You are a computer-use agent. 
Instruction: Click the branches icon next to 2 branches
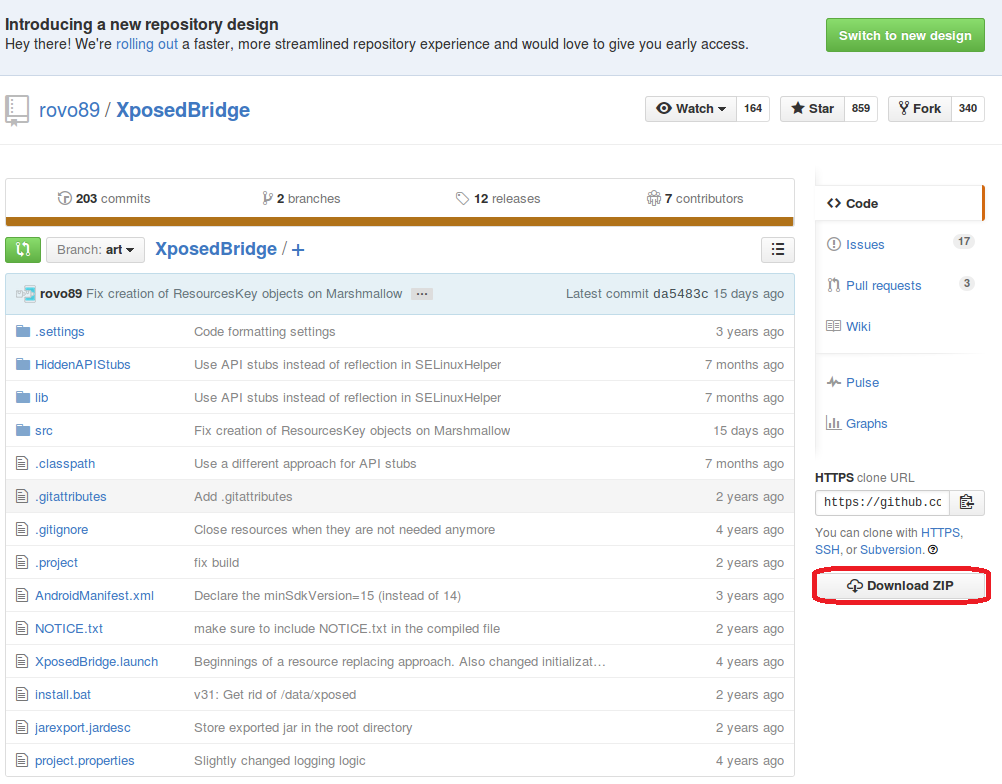click(x=267, y=199)
